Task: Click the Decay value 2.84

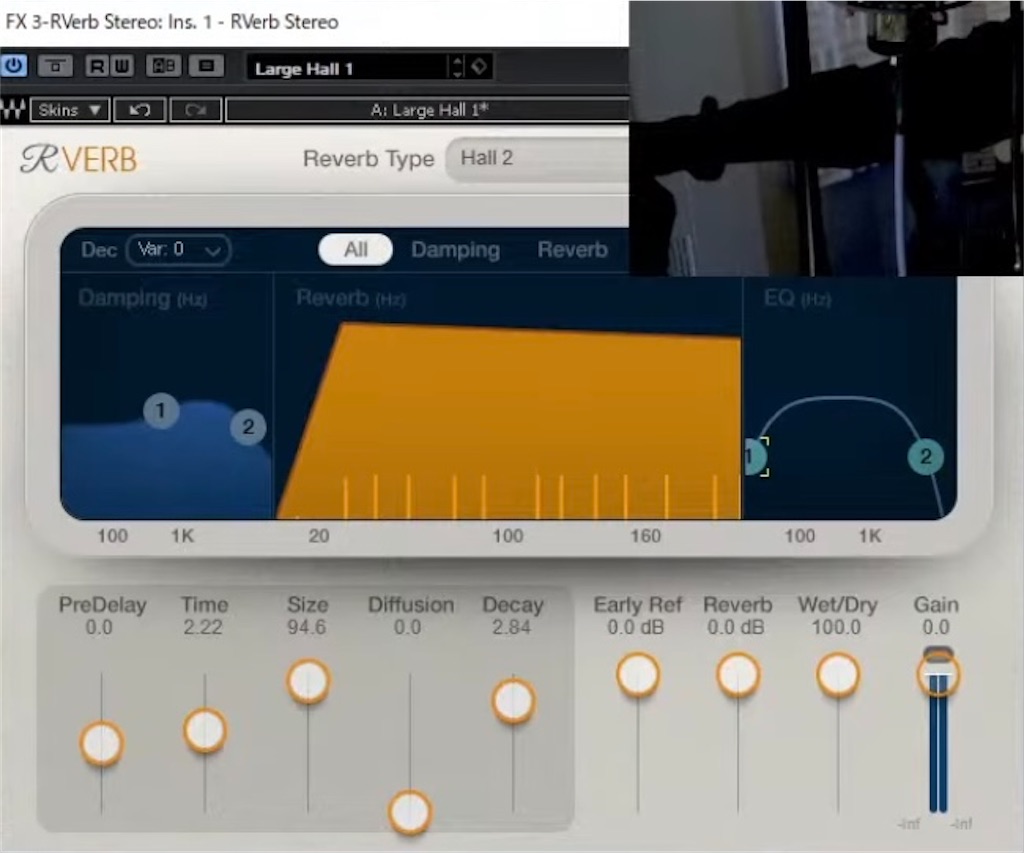Action: (511, 628)
